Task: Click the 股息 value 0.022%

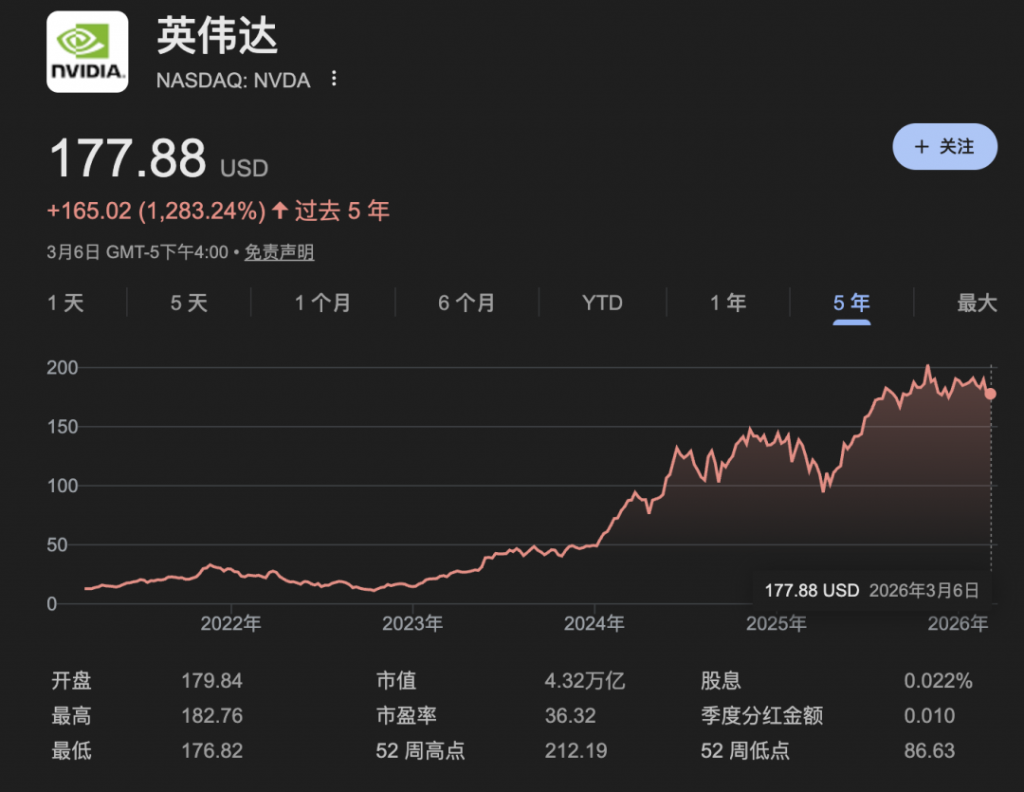Action: point(938,682)
